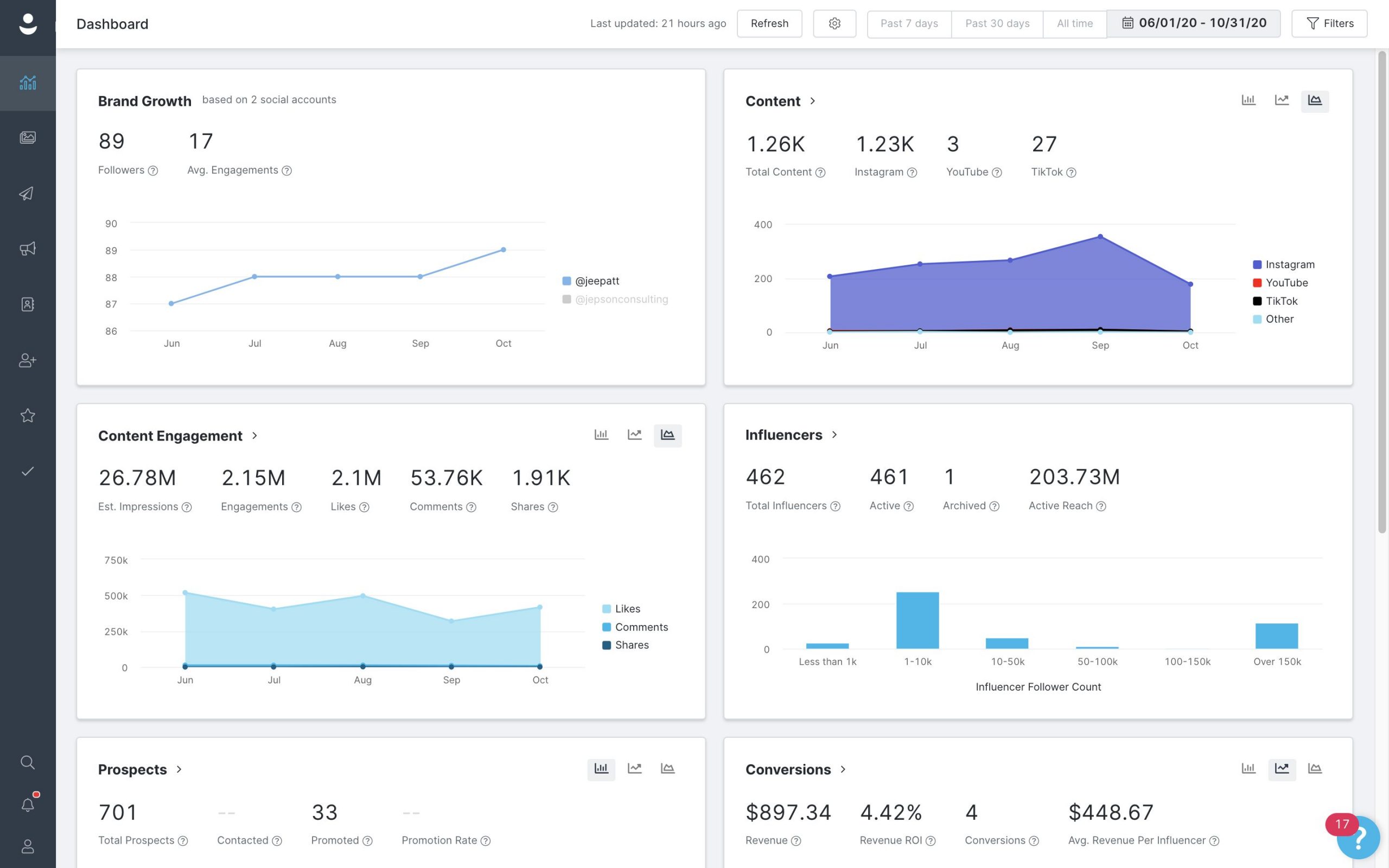
Task: Select the paper plane outreach icon
Action: click(x=27, y=194)
